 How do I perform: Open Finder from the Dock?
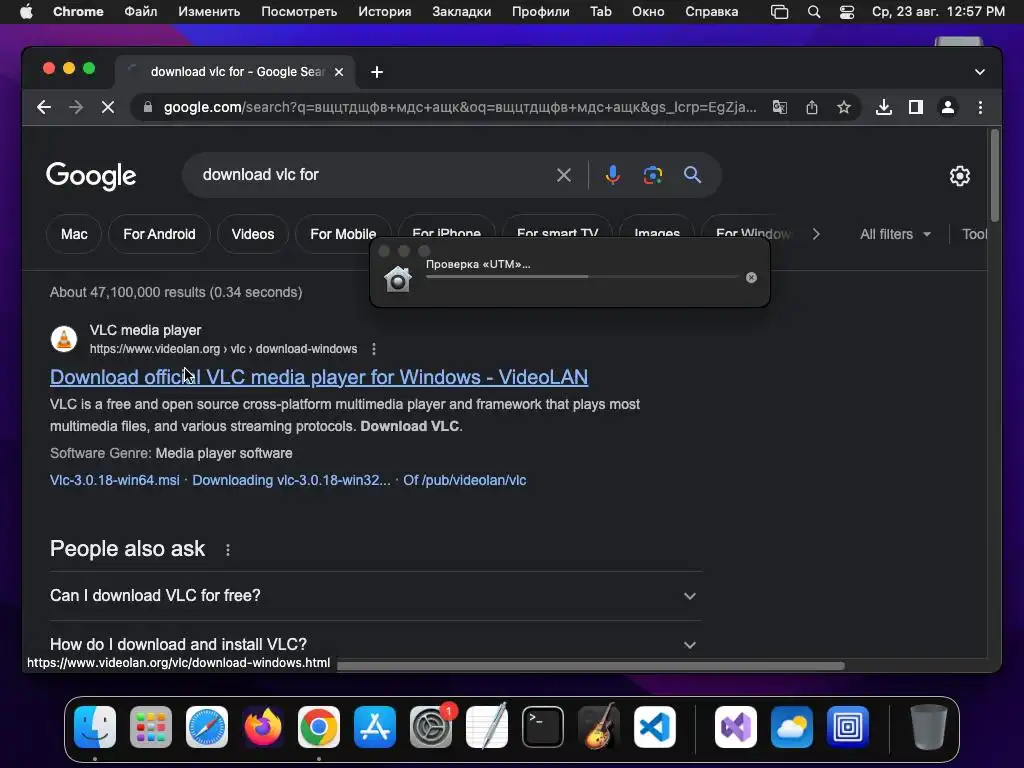pyautogui.click(x=95, y=727)
